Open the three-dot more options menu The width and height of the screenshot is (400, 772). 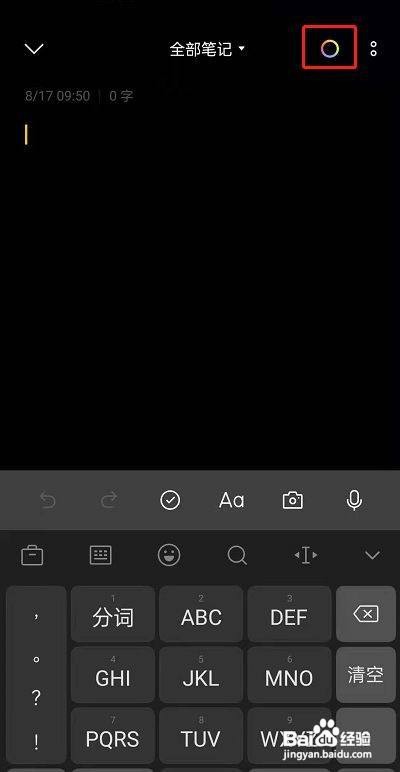pyautogui.click(x=373, y=48)
